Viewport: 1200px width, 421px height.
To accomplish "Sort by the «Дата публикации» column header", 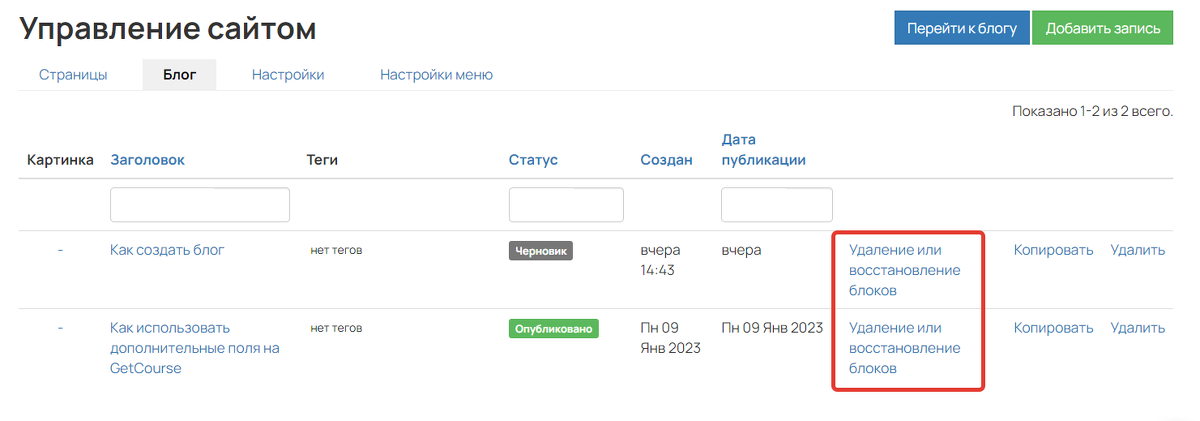I will coord(764,150).
